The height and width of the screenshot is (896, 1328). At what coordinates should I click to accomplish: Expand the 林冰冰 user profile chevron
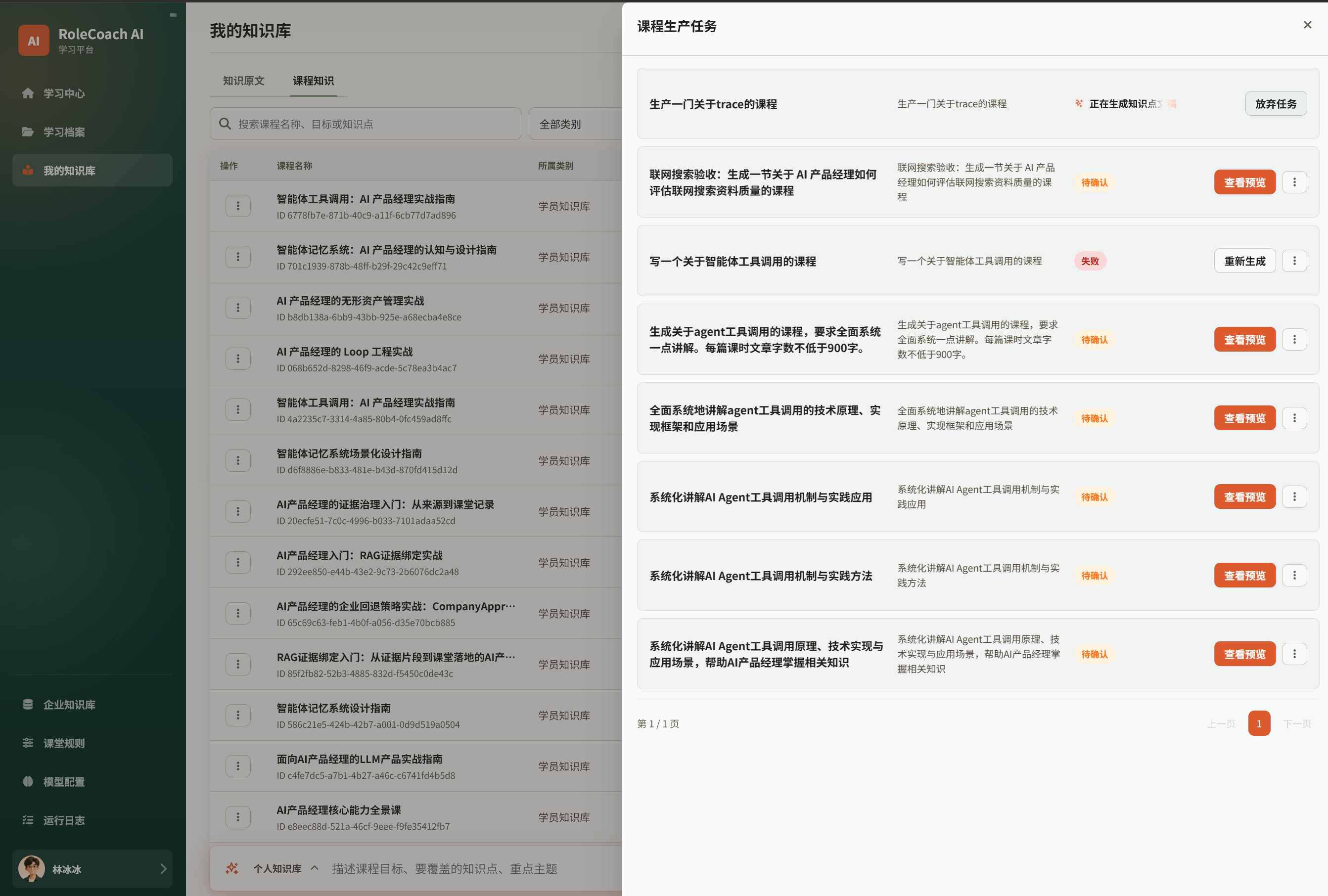pos(163,869)
